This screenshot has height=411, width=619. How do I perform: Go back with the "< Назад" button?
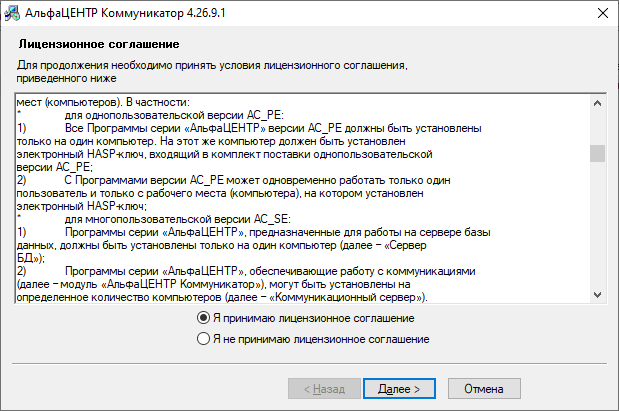point(317,387)
